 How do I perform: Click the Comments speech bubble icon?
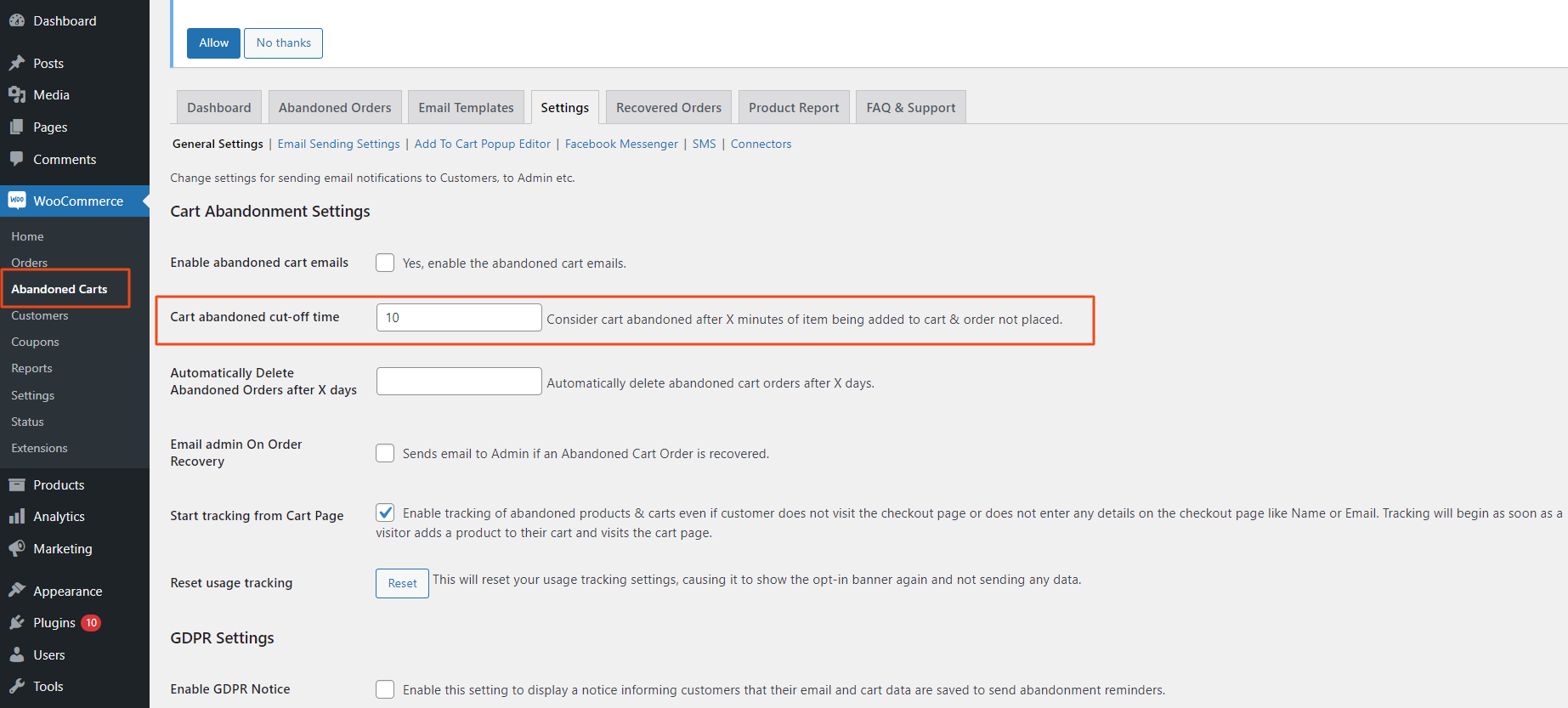click(x=17, y=159)
